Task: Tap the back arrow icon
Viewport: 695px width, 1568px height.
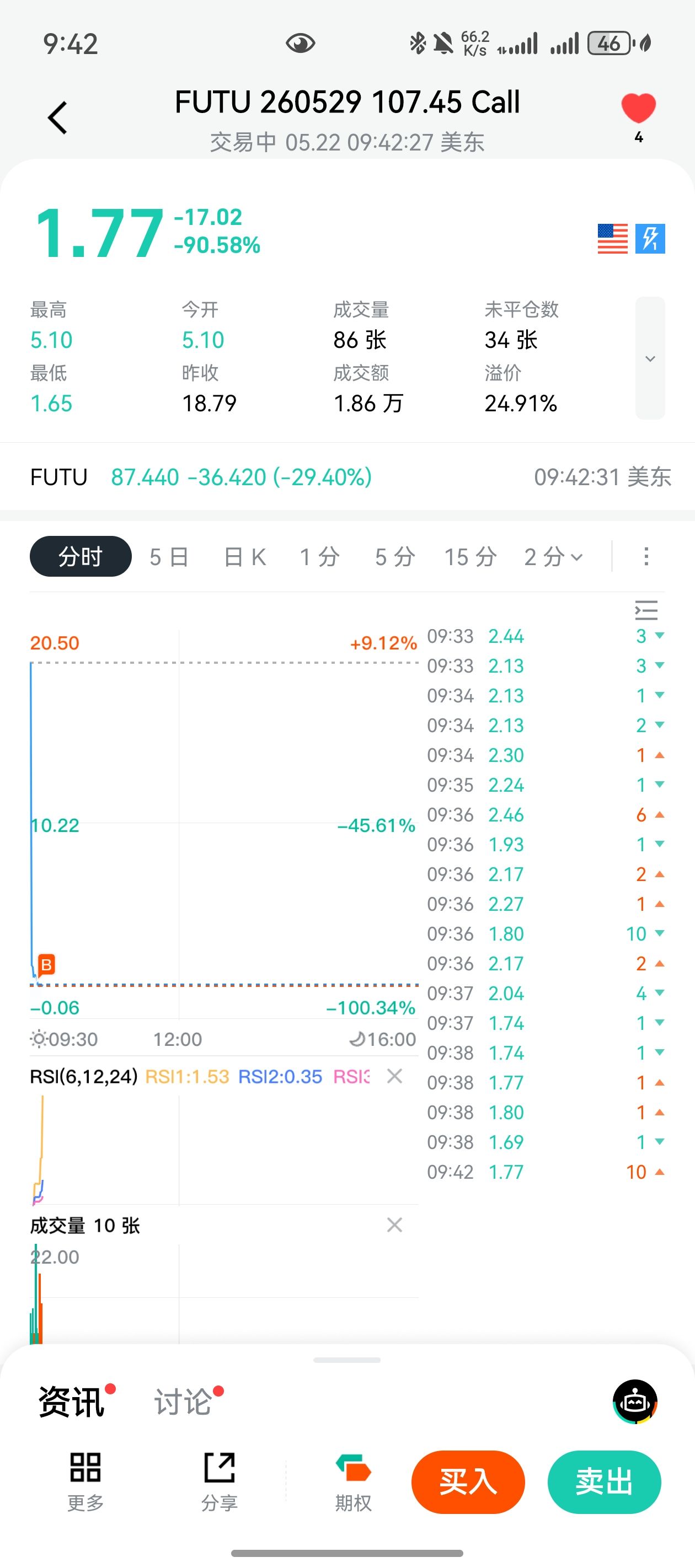Action: pyautogui.click(x=58, y=117)
